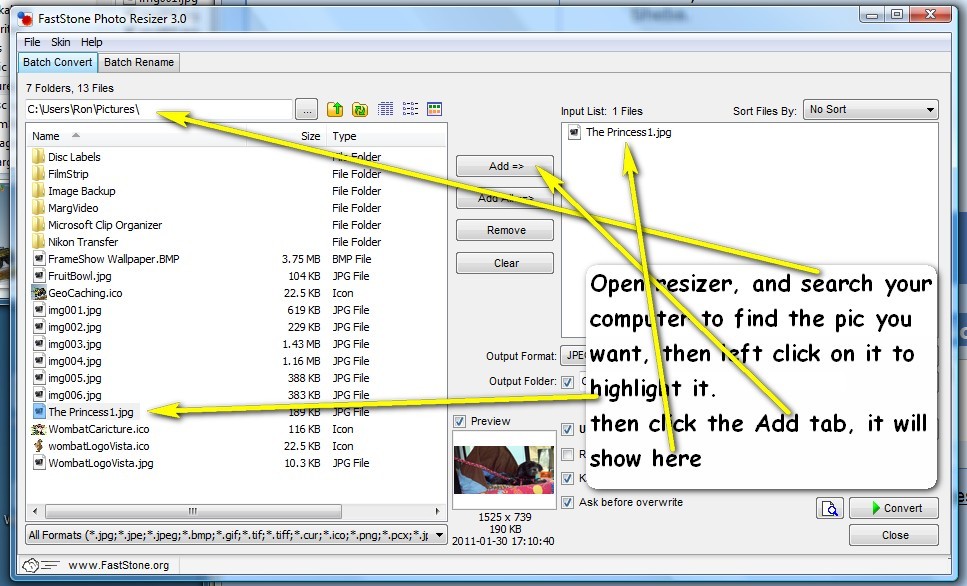Switch to the Batch Rename tab

click(x=139, y=62)
